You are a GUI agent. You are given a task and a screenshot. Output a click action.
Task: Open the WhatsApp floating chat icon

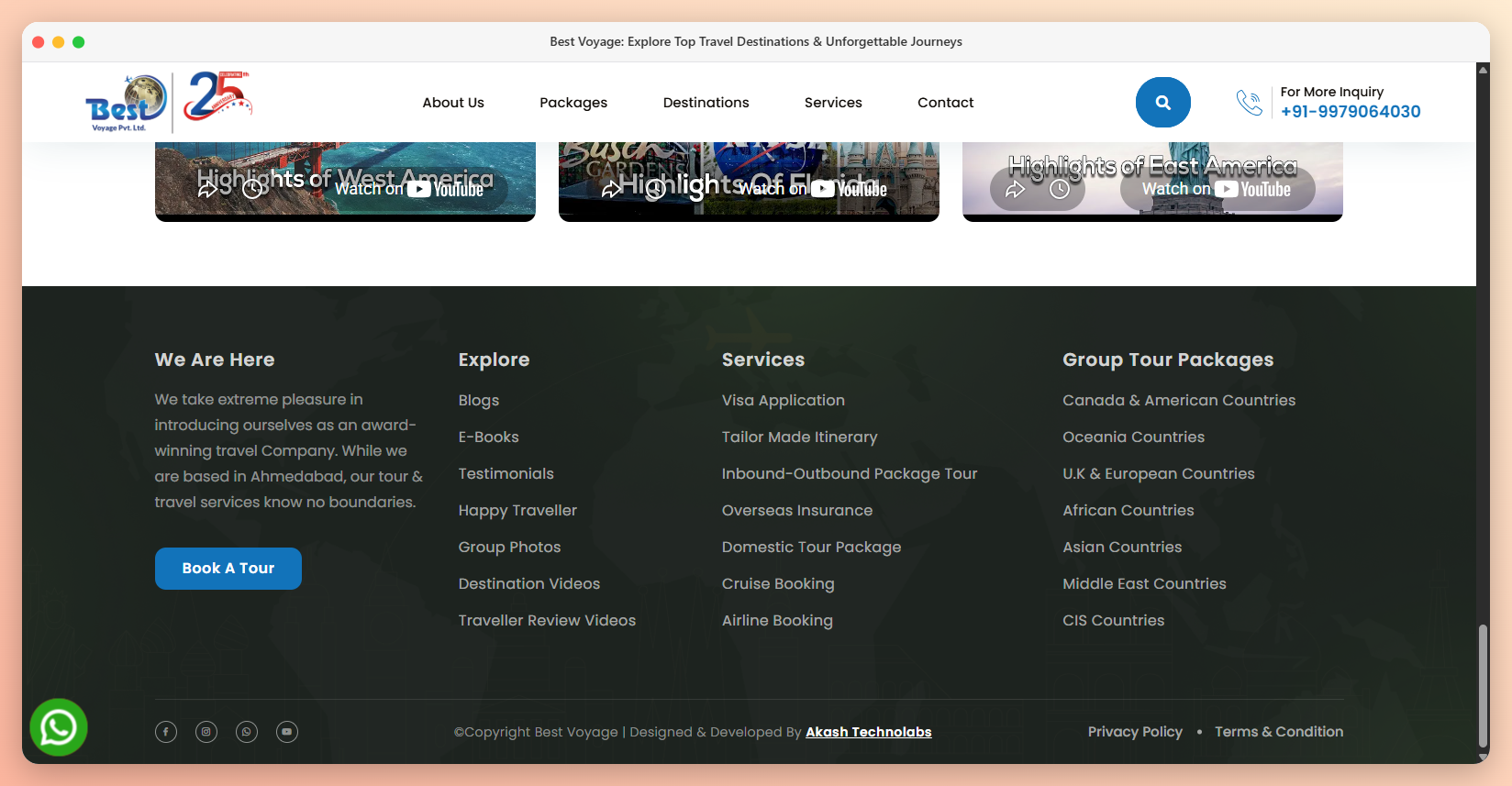pos(59,727)
